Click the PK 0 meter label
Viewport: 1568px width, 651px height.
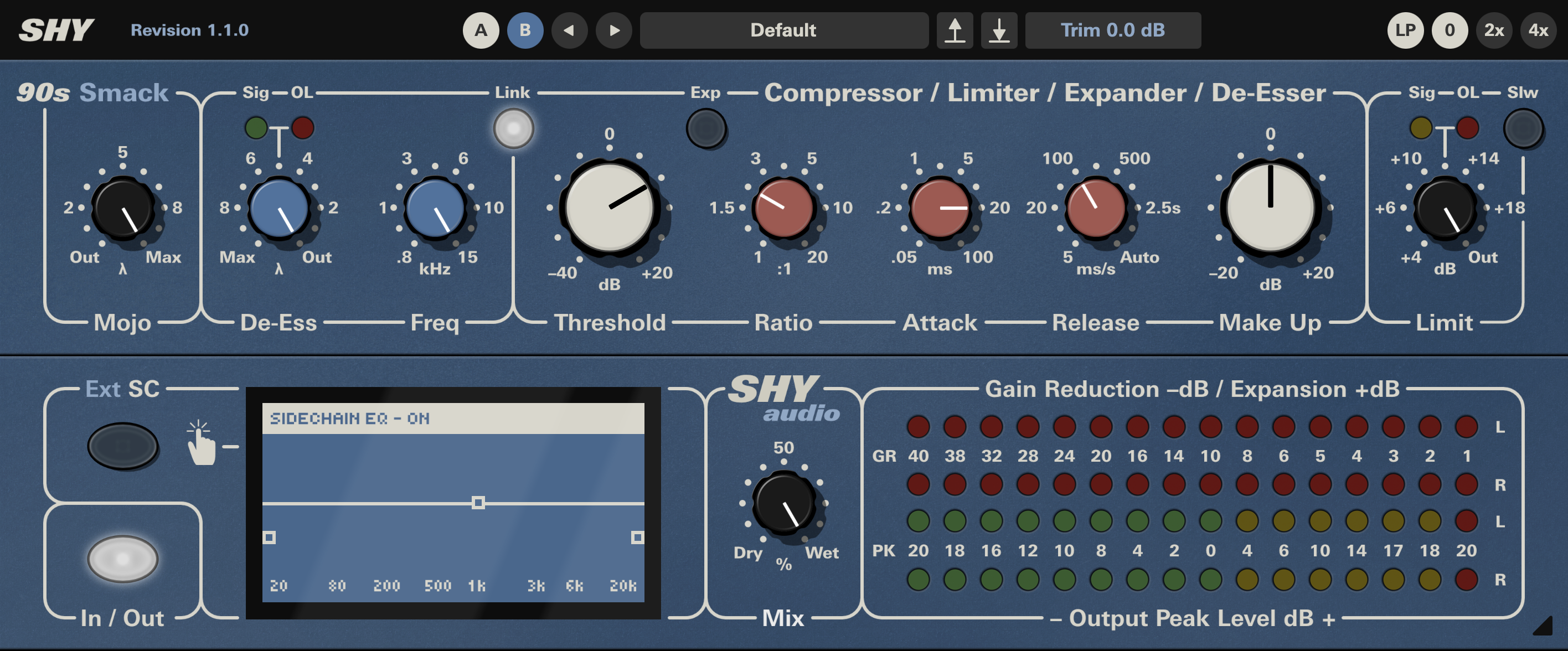point(1211,551)
